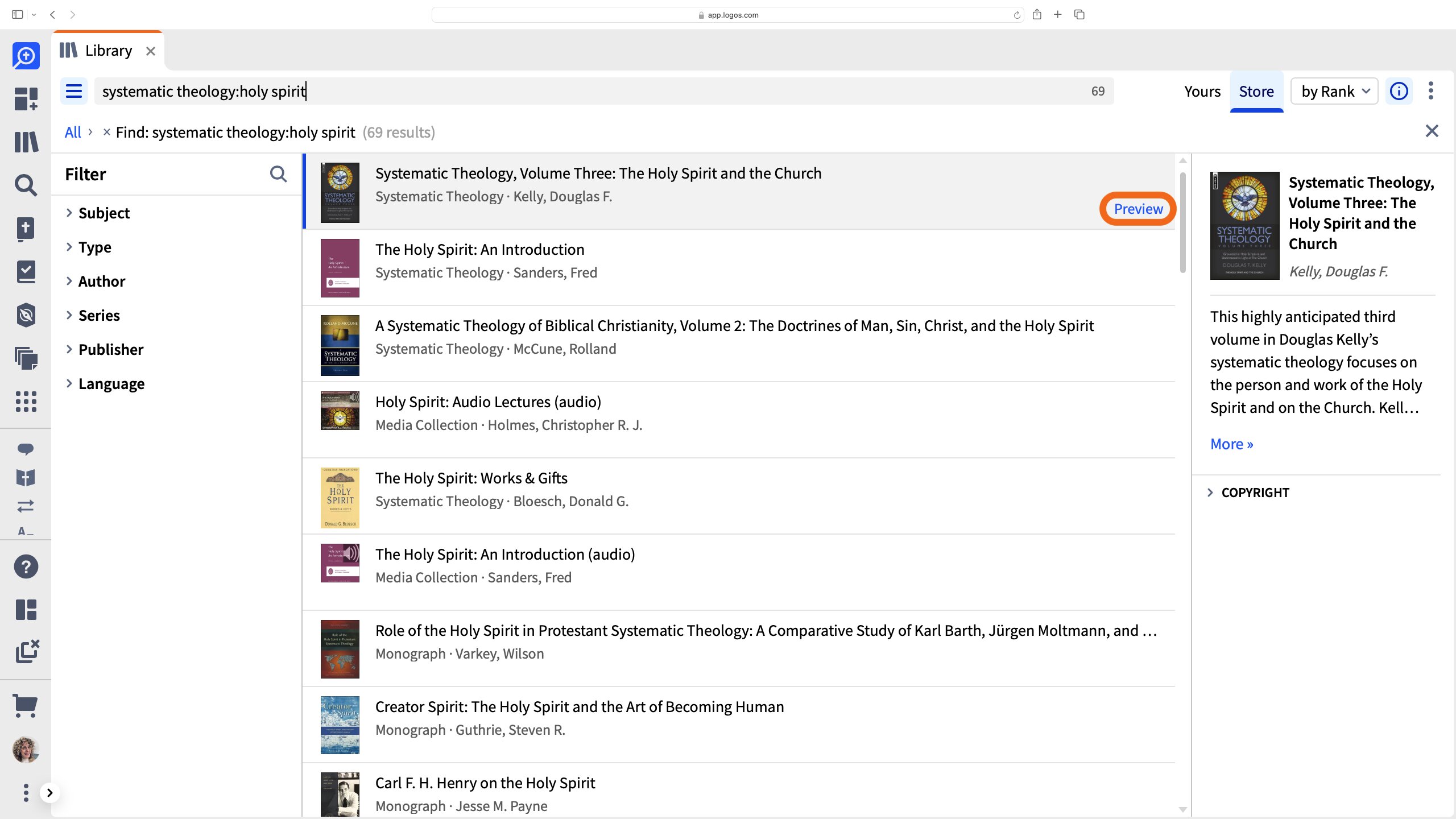This screenshot has width=1456, height=819.
Task: Open the user profile avatar
Action: click(x=26, y=750)
